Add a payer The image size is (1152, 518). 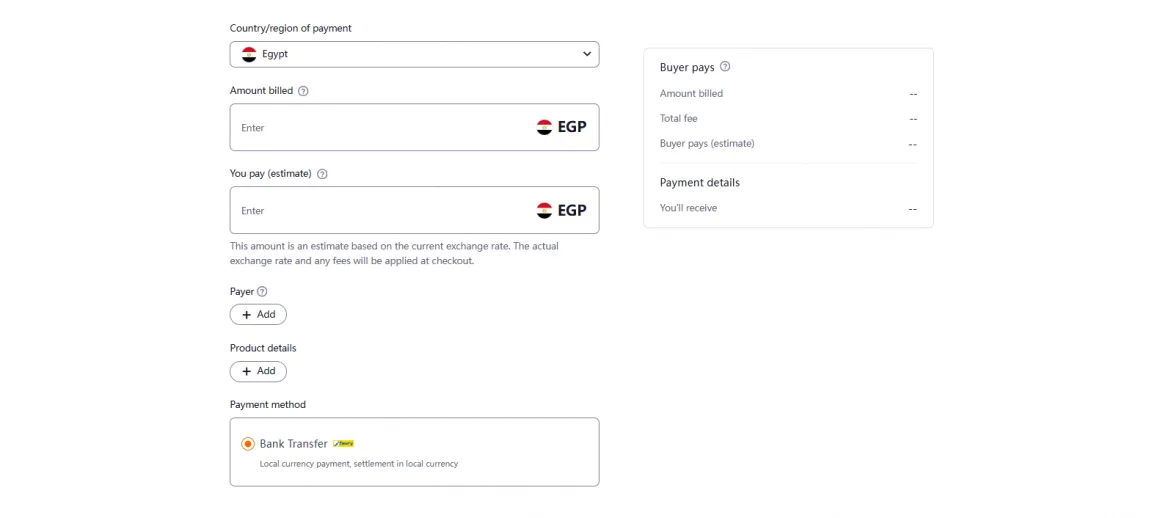pos(258,314)
